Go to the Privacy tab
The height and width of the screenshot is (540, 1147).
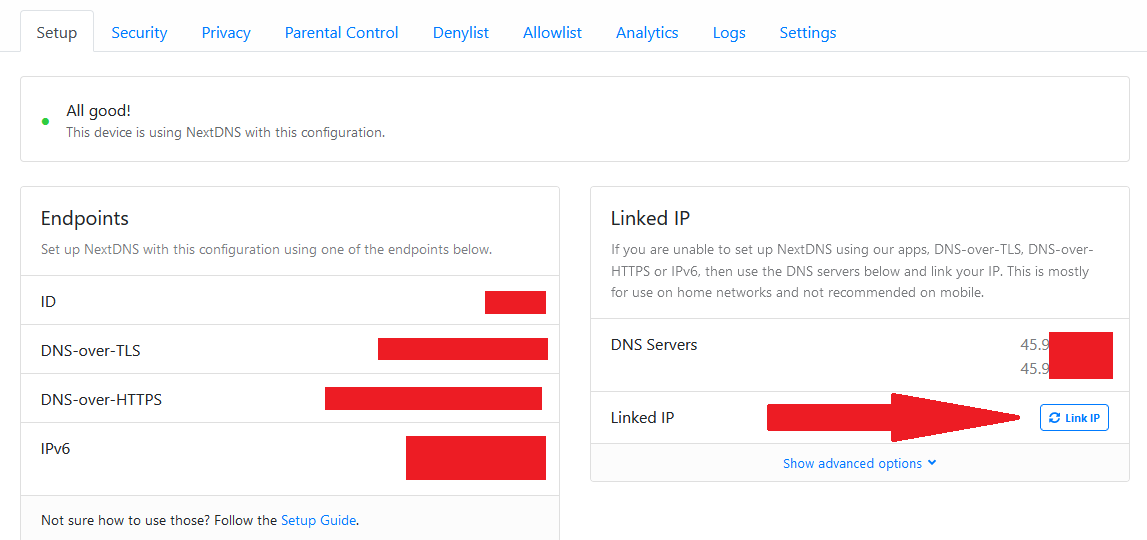click(226, 32)
